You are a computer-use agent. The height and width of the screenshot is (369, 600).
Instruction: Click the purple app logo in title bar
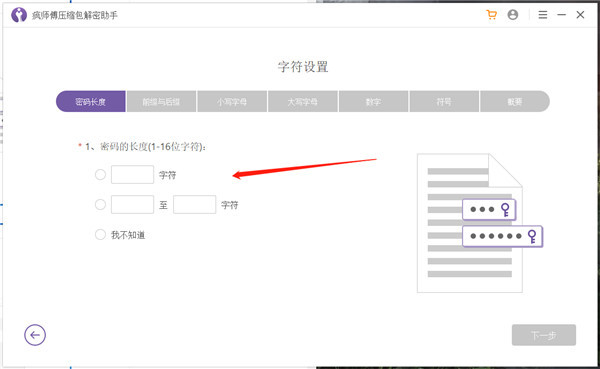coord(19,15)
